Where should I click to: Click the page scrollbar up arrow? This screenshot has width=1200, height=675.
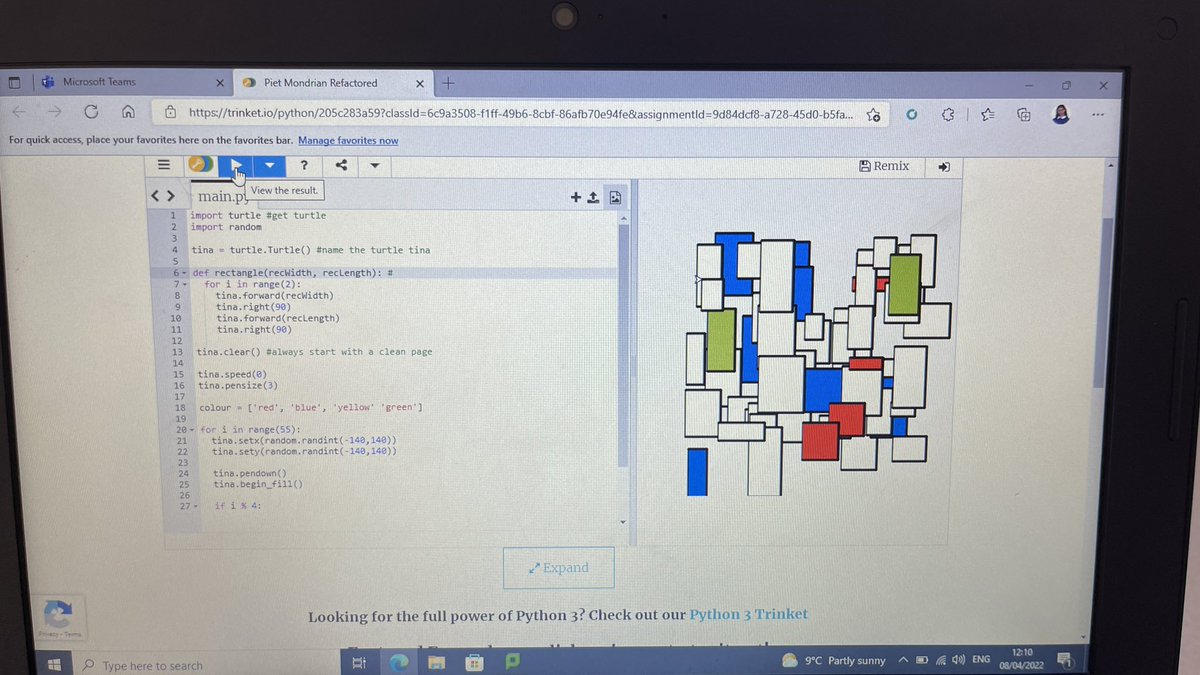1110,163
